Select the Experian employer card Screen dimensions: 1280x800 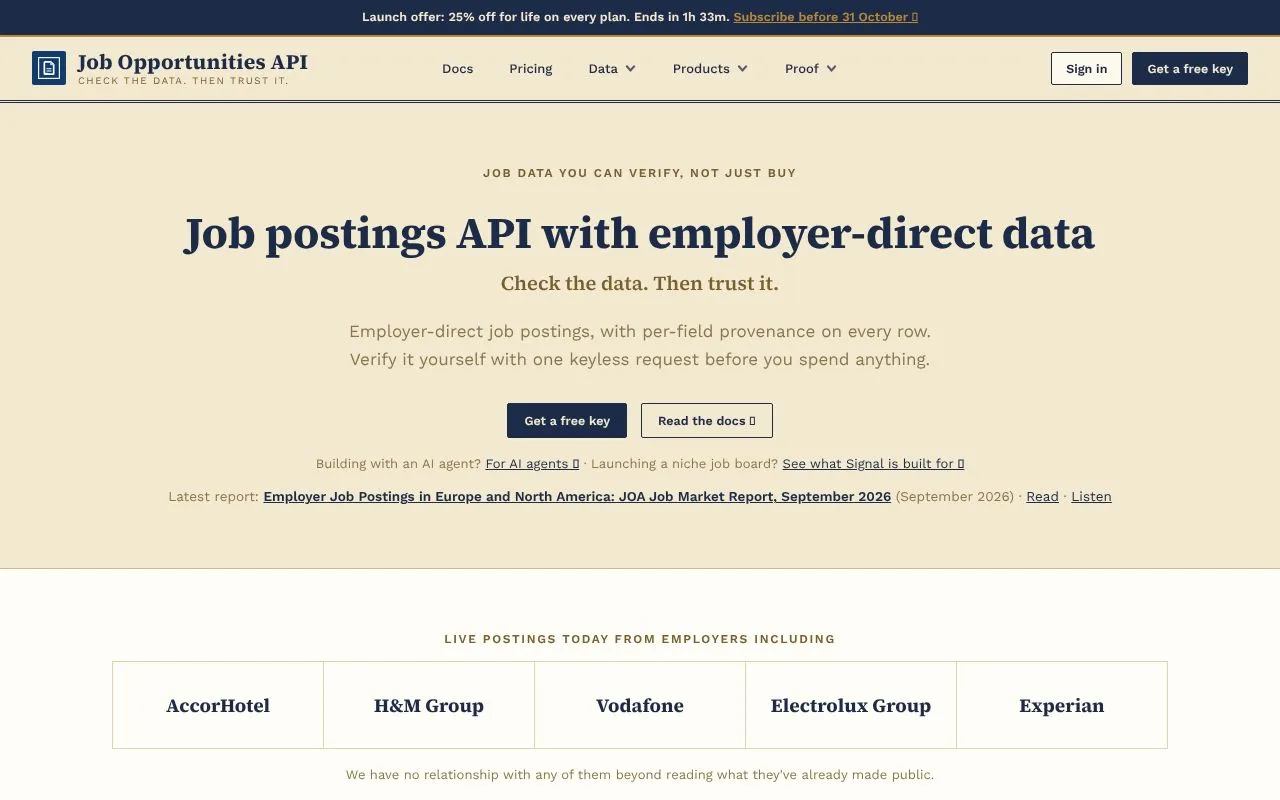pos(1062,705)
